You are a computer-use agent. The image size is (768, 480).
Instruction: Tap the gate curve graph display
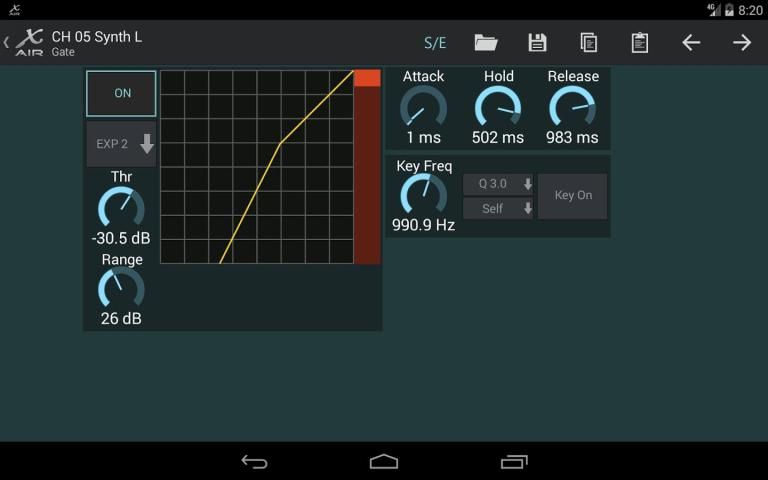coord(257,167)
